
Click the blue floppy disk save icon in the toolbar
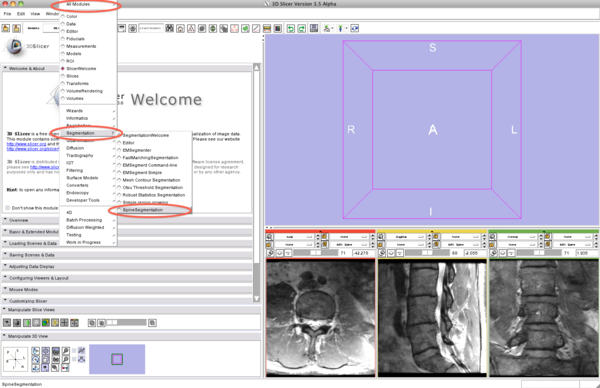tap(314, 28)
